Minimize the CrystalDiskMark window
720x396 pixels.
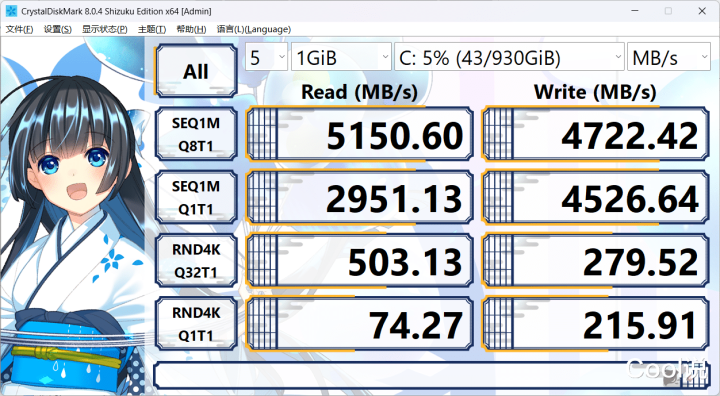pyautogui.click(x=635, y=11)
